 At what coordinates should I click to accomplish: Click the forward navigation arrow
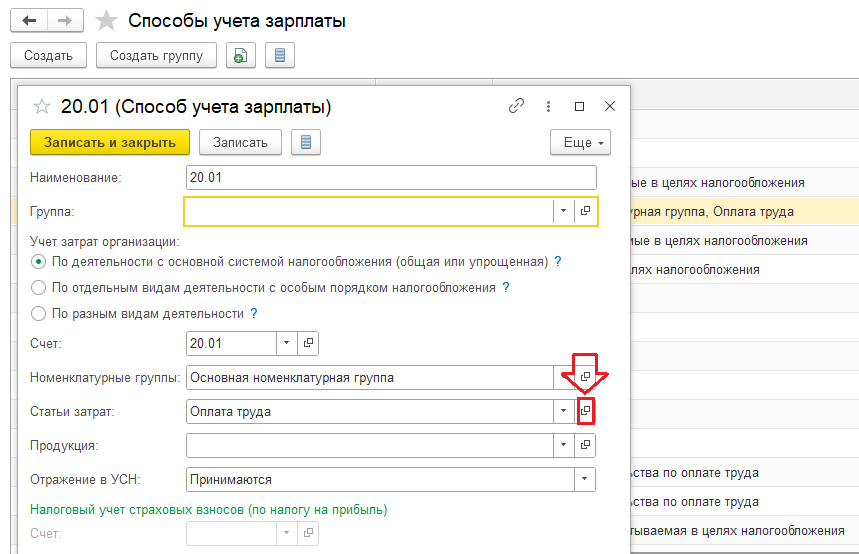tap(64, 20)
